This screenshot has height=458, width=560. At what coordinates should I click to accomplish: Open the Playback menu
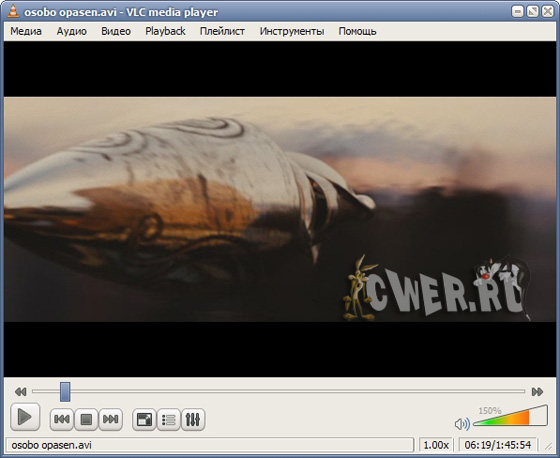tap(165, 31)
